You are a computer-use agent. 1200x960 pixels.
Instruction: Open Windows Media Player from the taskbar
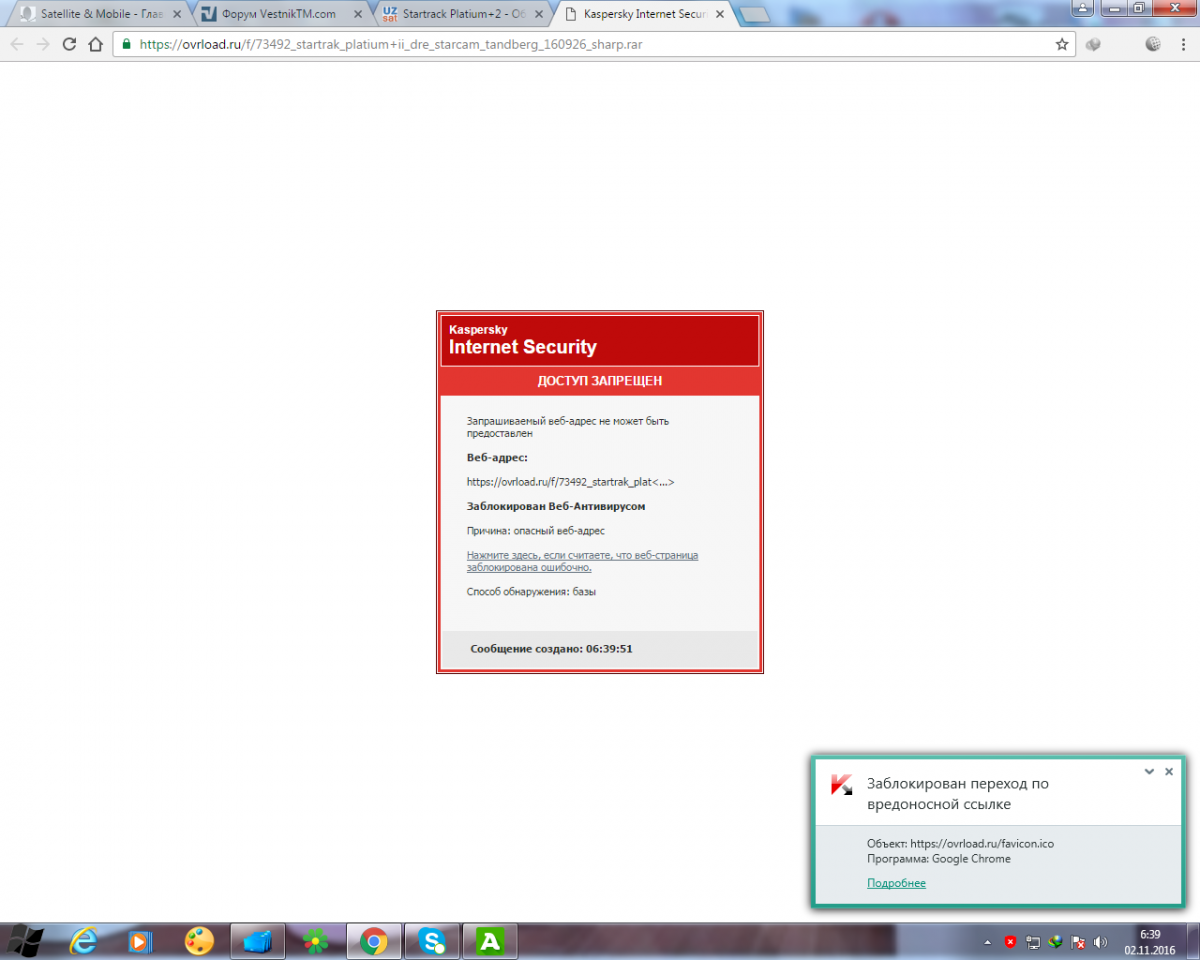141,941
